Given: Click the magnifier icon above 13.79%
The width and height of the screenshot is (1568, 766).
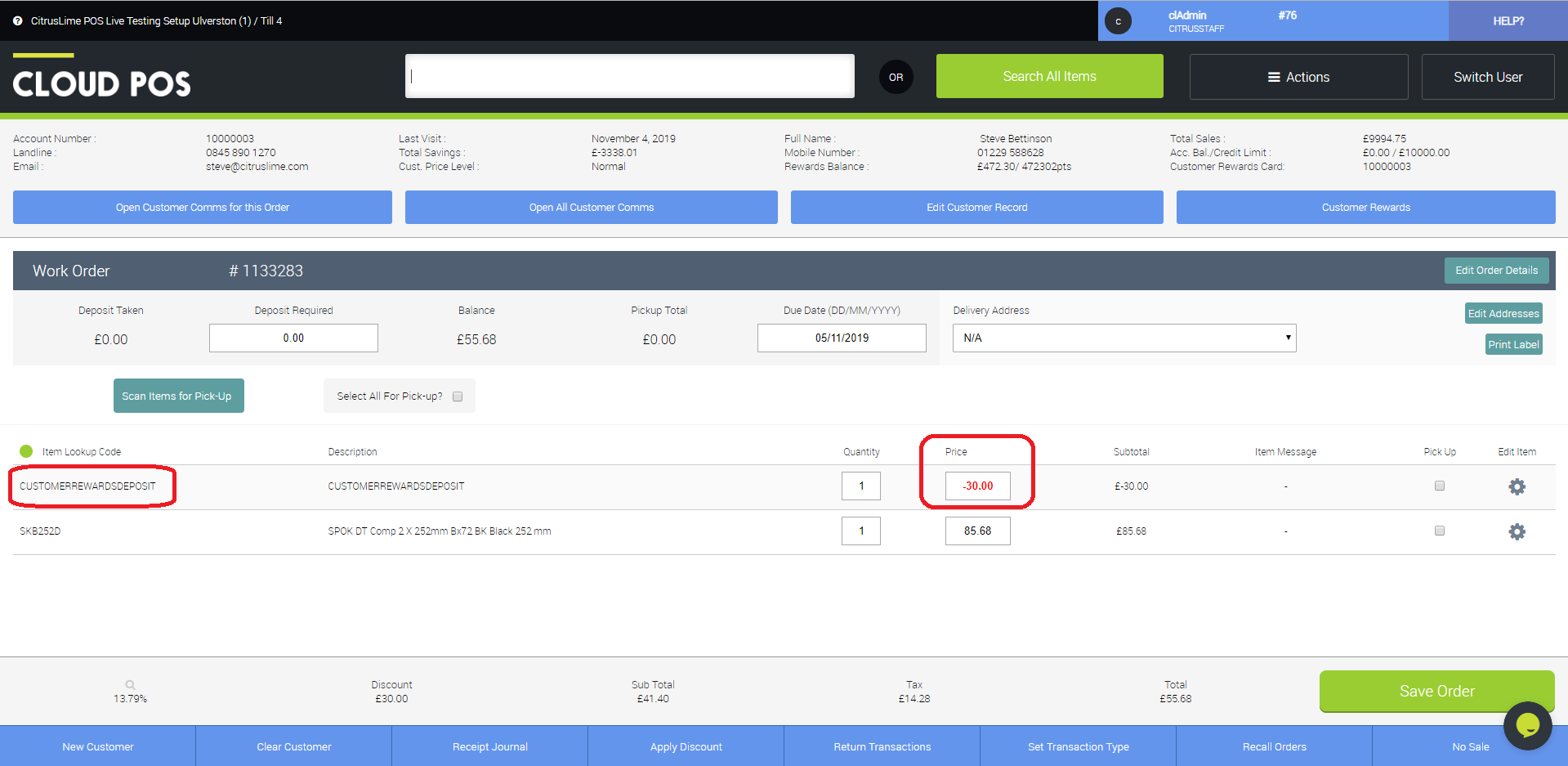Looking at the screenshot, I should coord(129,684).
